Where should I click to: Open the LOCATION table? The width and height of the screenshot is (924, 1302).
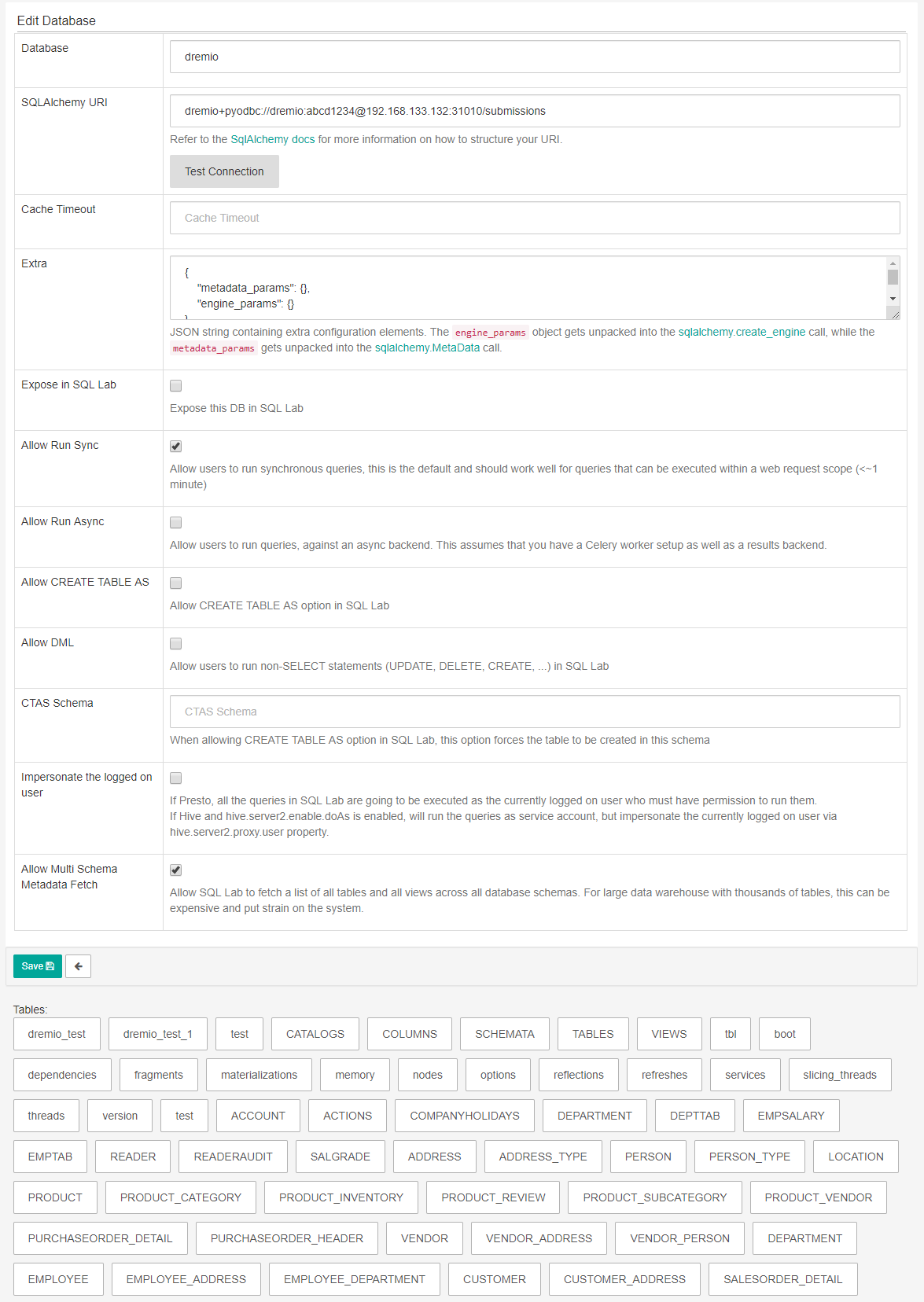tap(856, 1157)
